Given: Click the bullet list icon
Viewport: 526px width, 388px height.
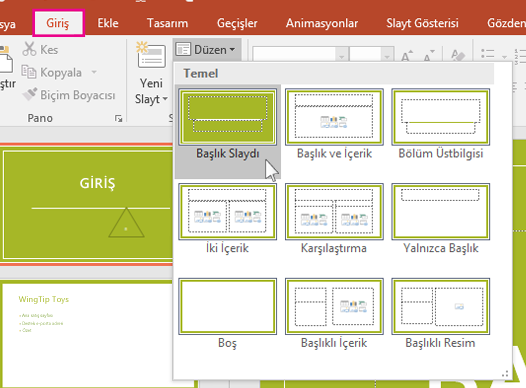Looking at the screenshot, I should click(487, 54).
